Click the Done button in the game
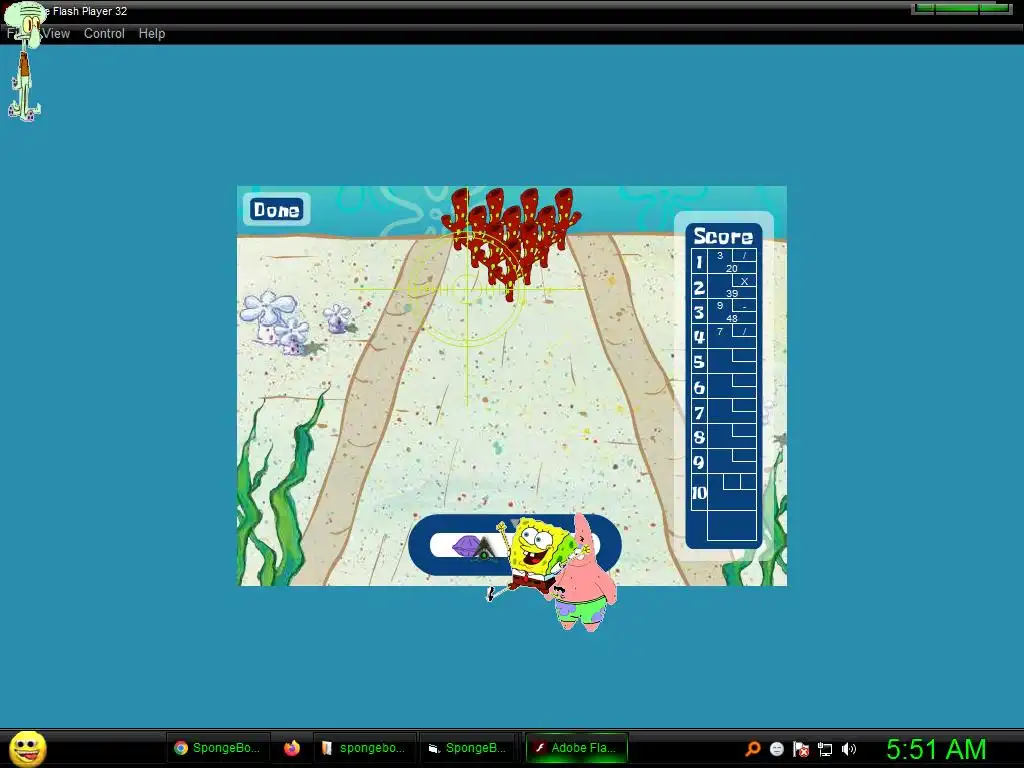The width and height of the screenshot is (1024, 768). pos(276,210)
